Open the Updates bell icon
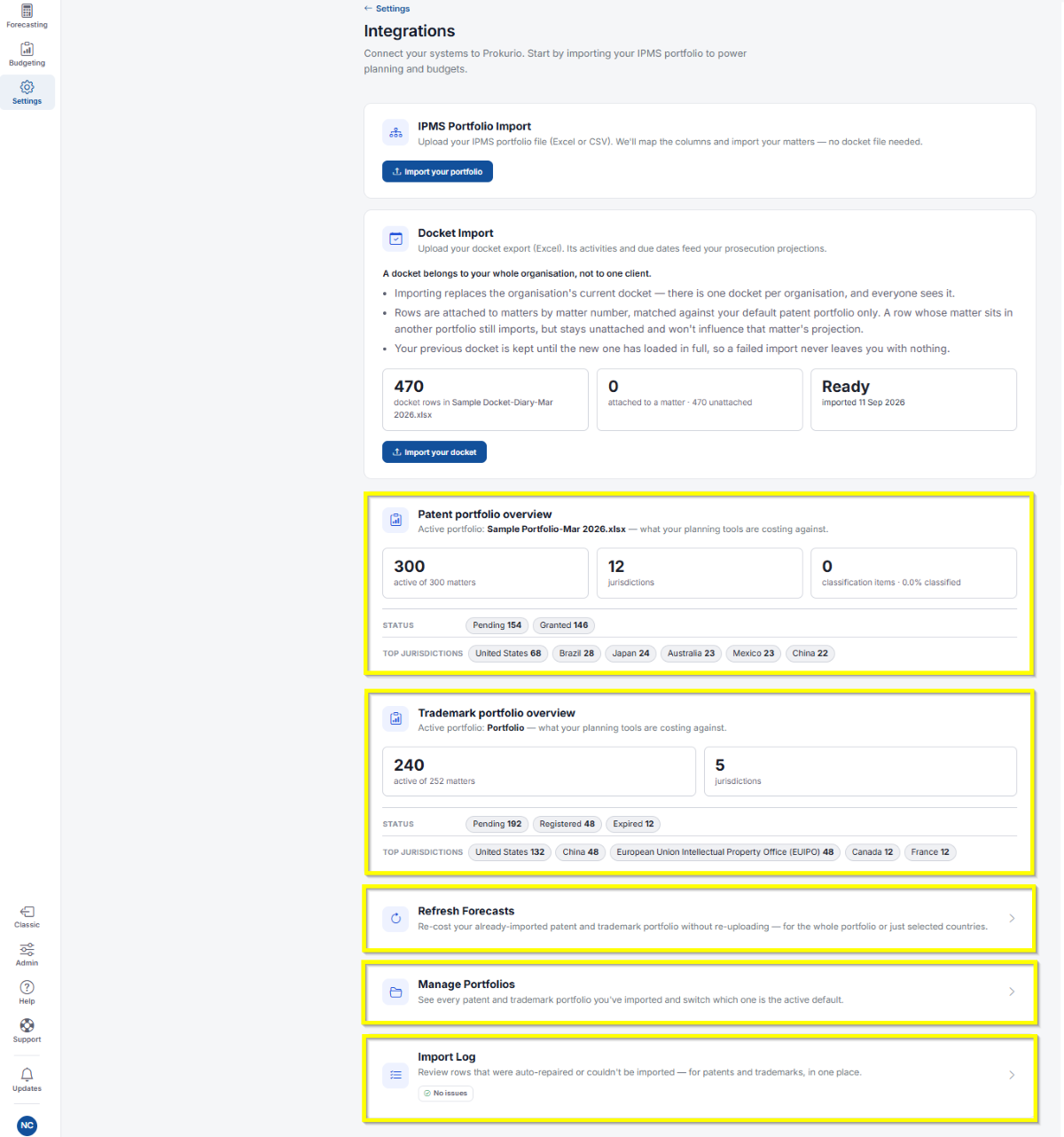This screenshot has height=1137, width=1064. 27,1079
